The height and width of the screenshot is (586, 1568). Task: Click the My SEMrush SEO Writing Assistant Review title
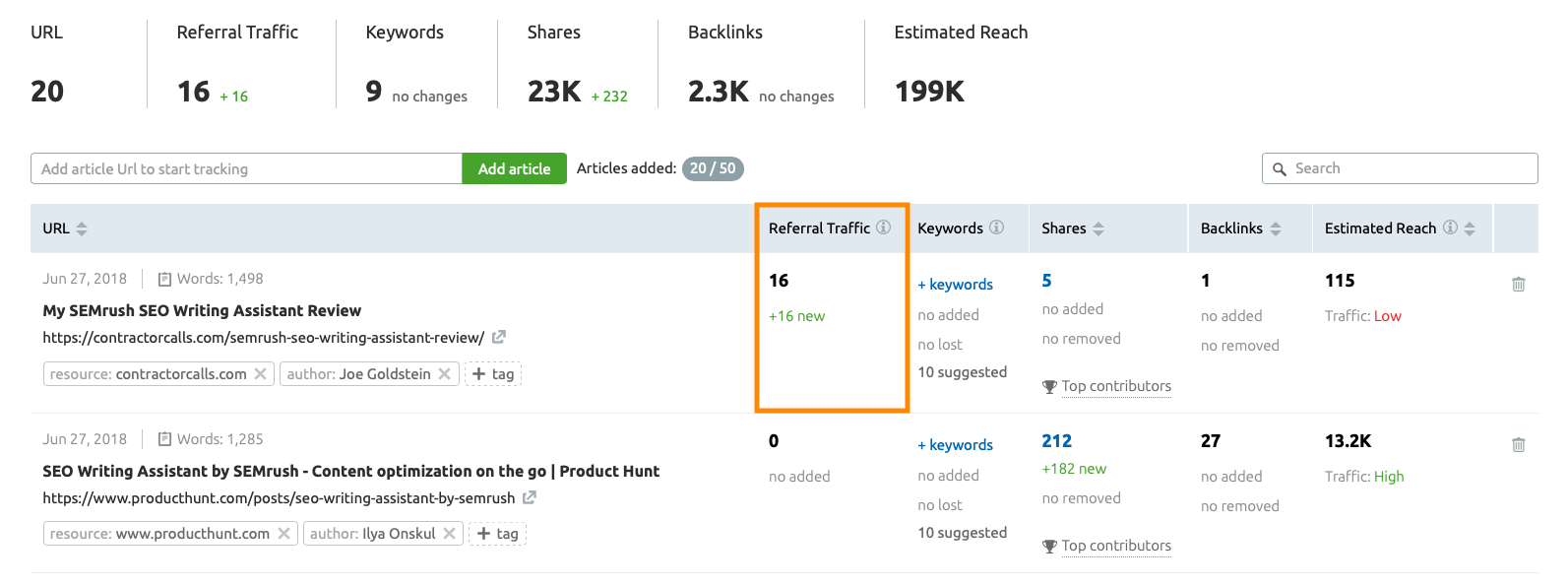click(x=202, y=310)
